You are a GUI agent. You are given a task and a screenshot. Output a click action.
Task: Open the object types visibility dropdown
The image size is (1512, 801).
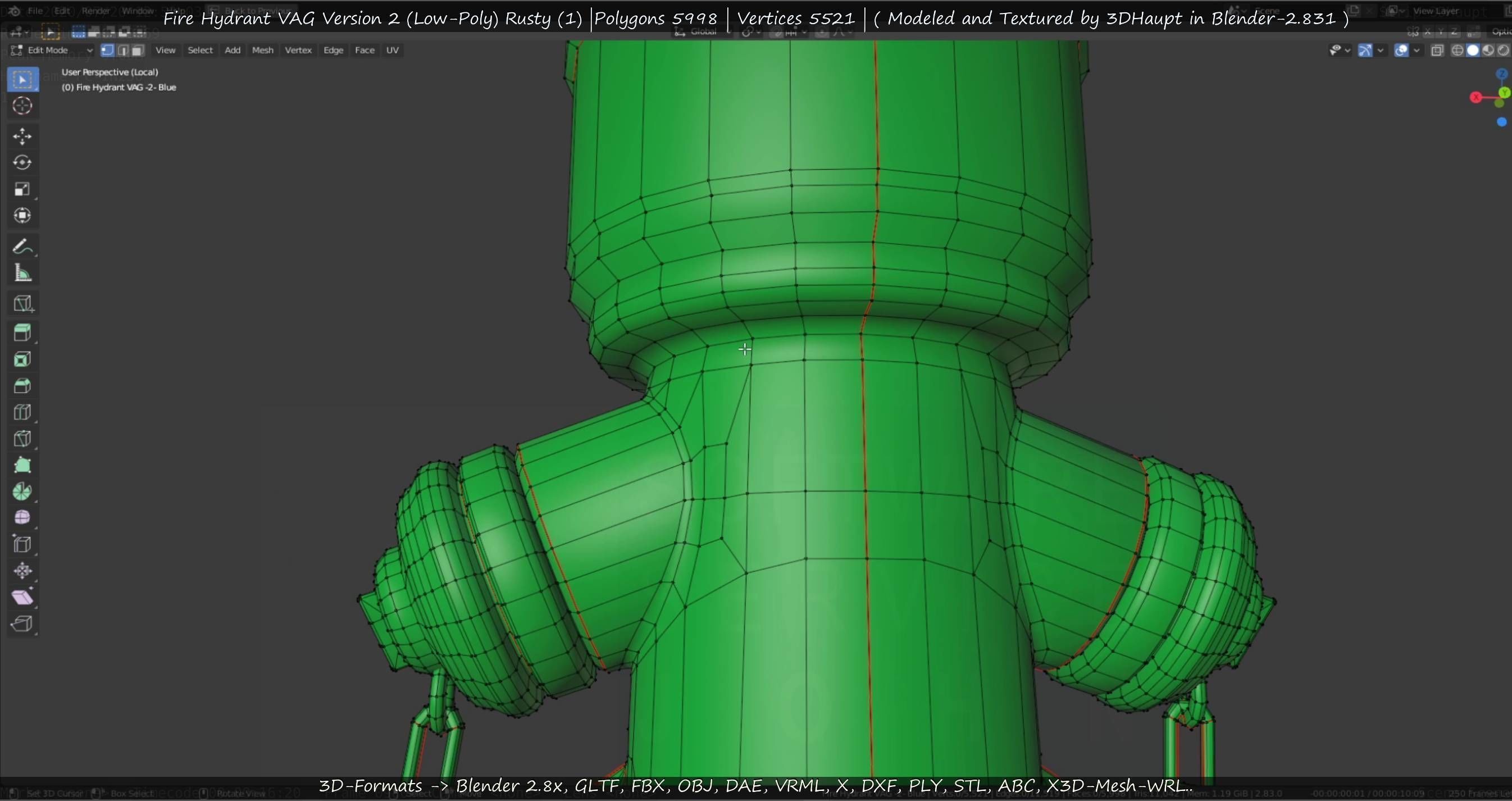coord(1340,51)
